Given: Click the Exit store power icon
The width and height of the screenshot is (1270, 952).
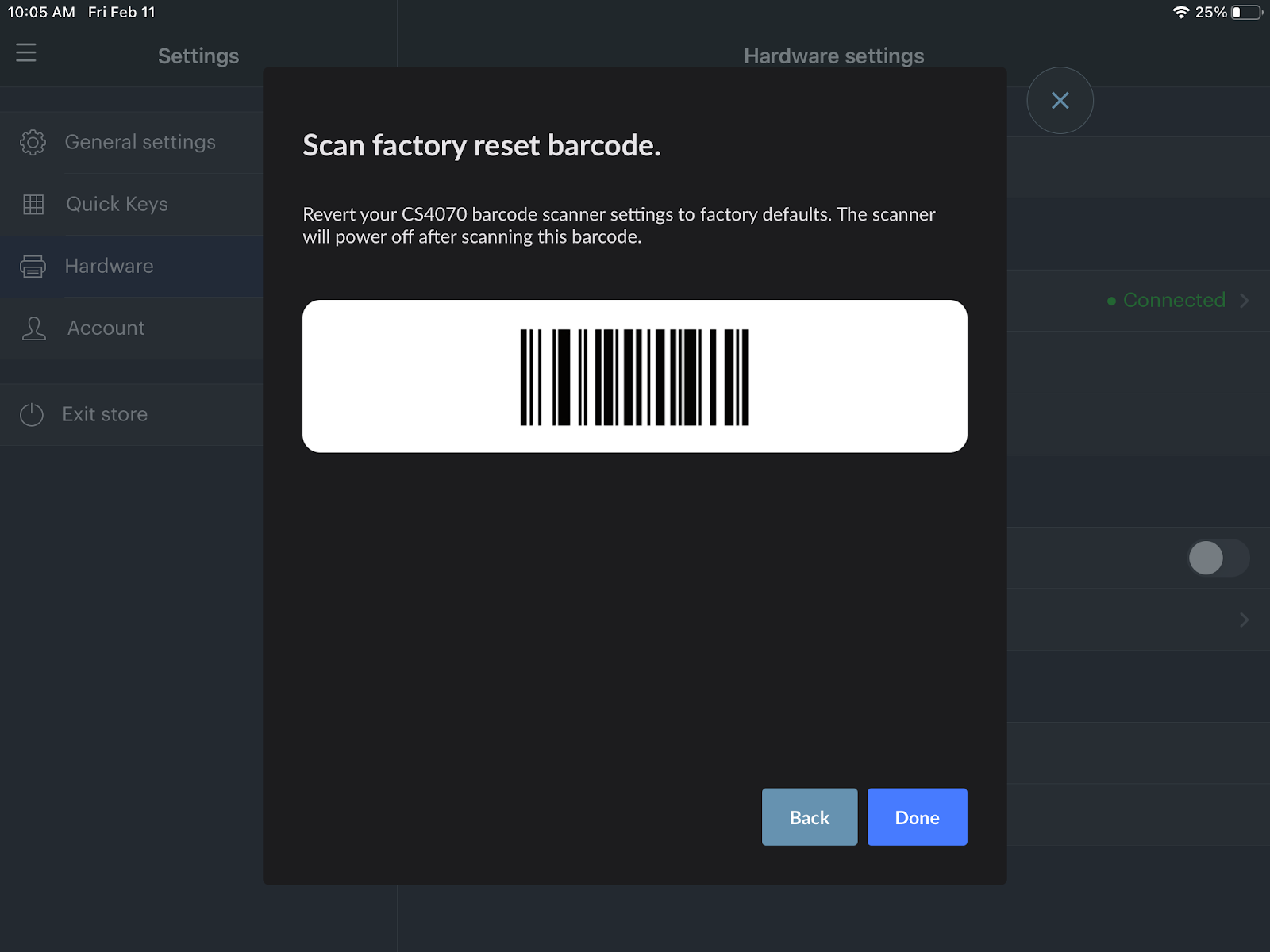Looking at the screenshot, I should pyautogui.click(x=32, y=414).
